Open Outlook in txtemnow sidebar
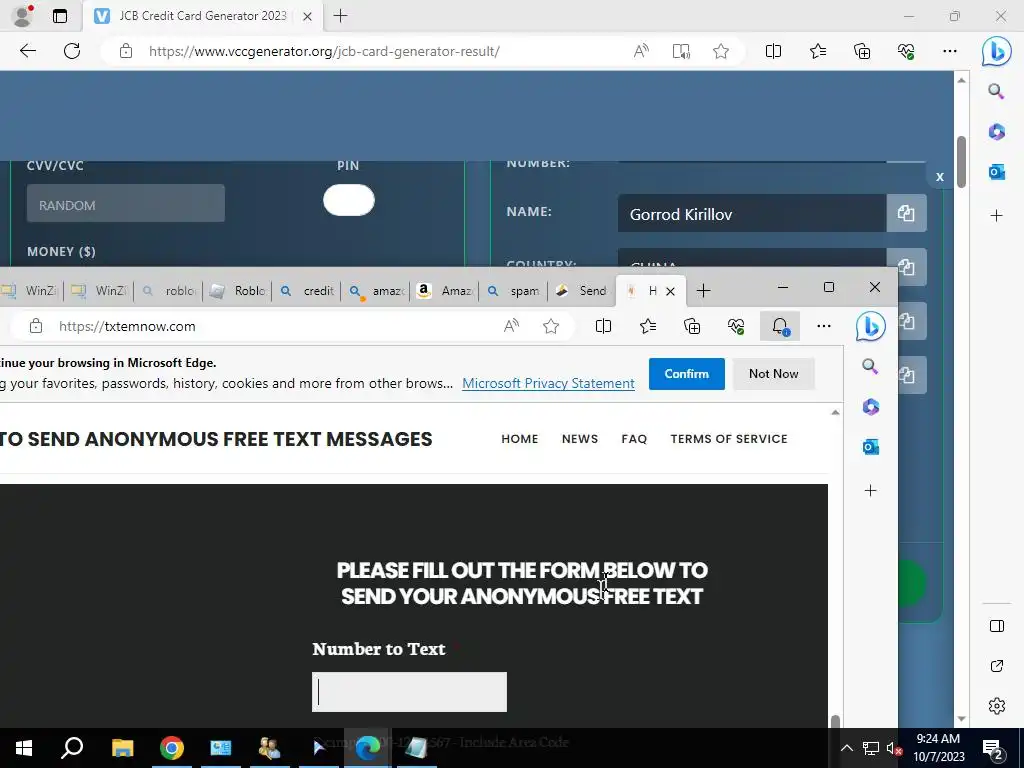1024x768 pixels. [871, 447]
